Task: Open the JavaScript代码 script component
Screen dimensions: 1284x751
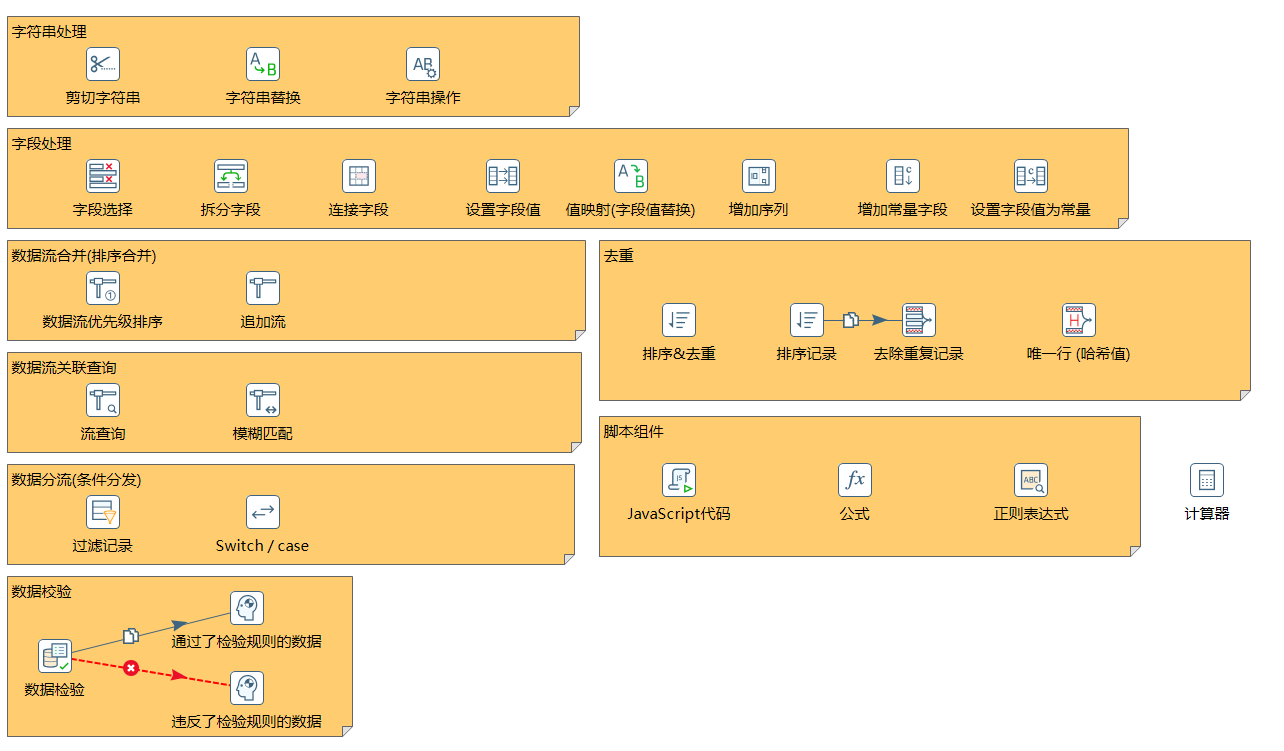Action: coord(679,480)
